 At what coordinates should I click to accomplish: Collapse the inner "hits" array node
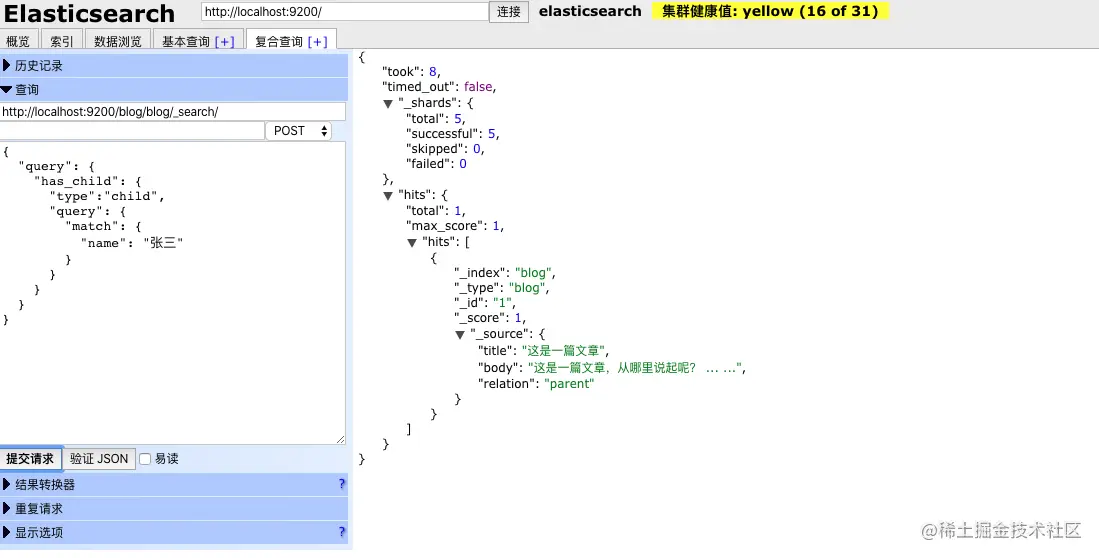(x=412, y=243)
